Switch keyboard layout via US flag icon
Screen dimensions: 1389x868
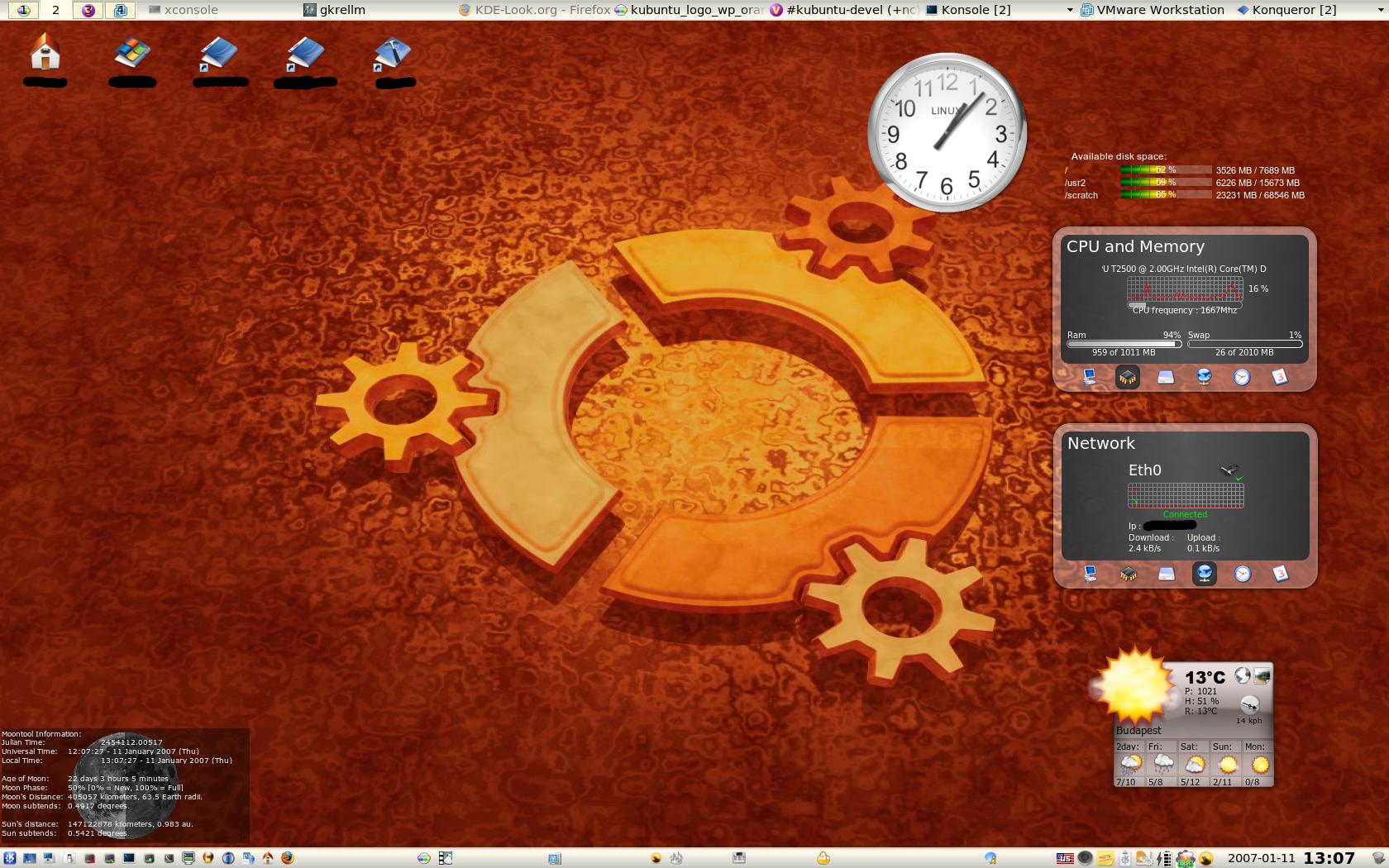[1065, 858]
